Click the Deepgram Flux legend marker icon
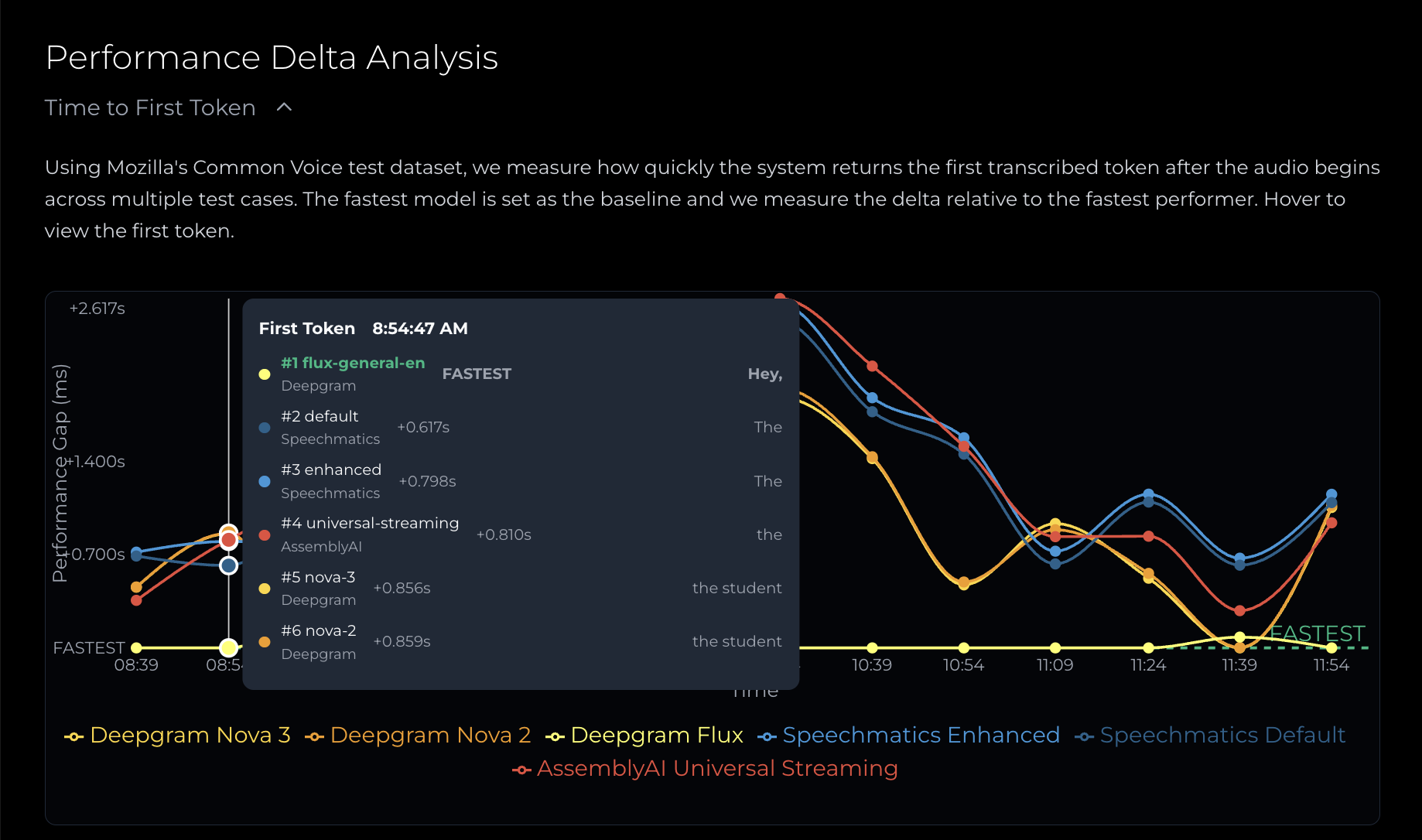The width and height of the screenshot is (1422, 840). point(555,736)
